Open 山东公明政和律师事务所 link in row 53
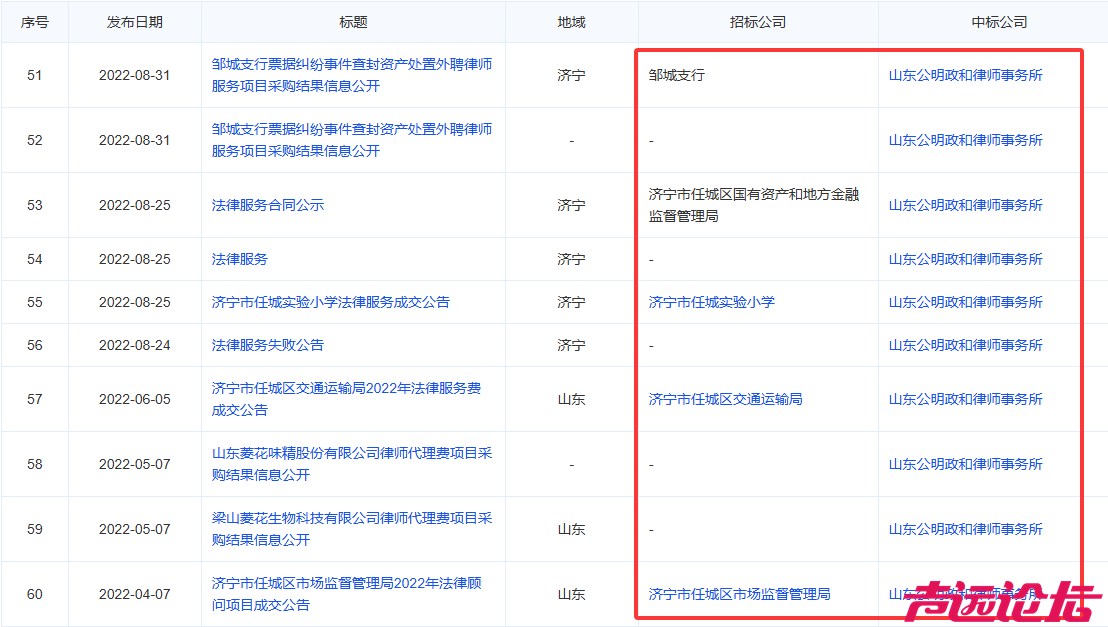 [x=965, y=205]
